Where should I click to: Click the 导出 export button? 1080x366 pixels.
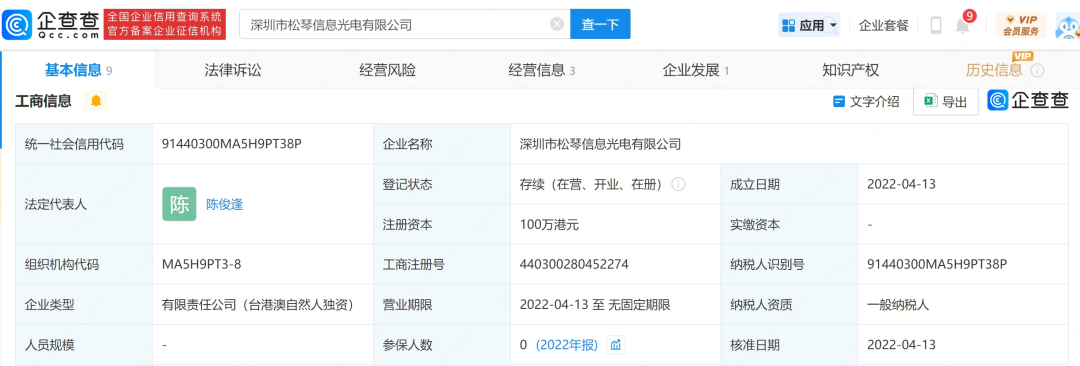click(946, 102)
